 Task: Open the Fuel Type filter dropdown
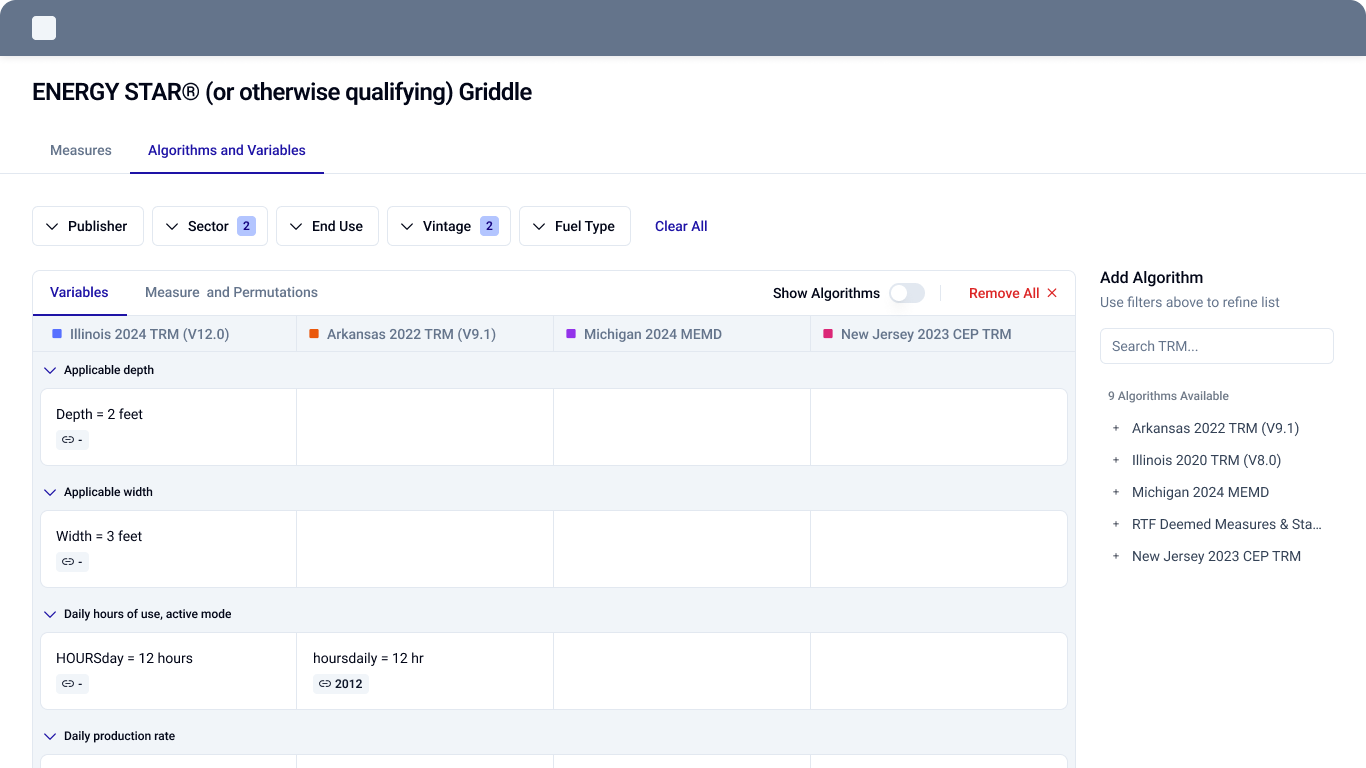pyautogui.click(x=575, y=226)
